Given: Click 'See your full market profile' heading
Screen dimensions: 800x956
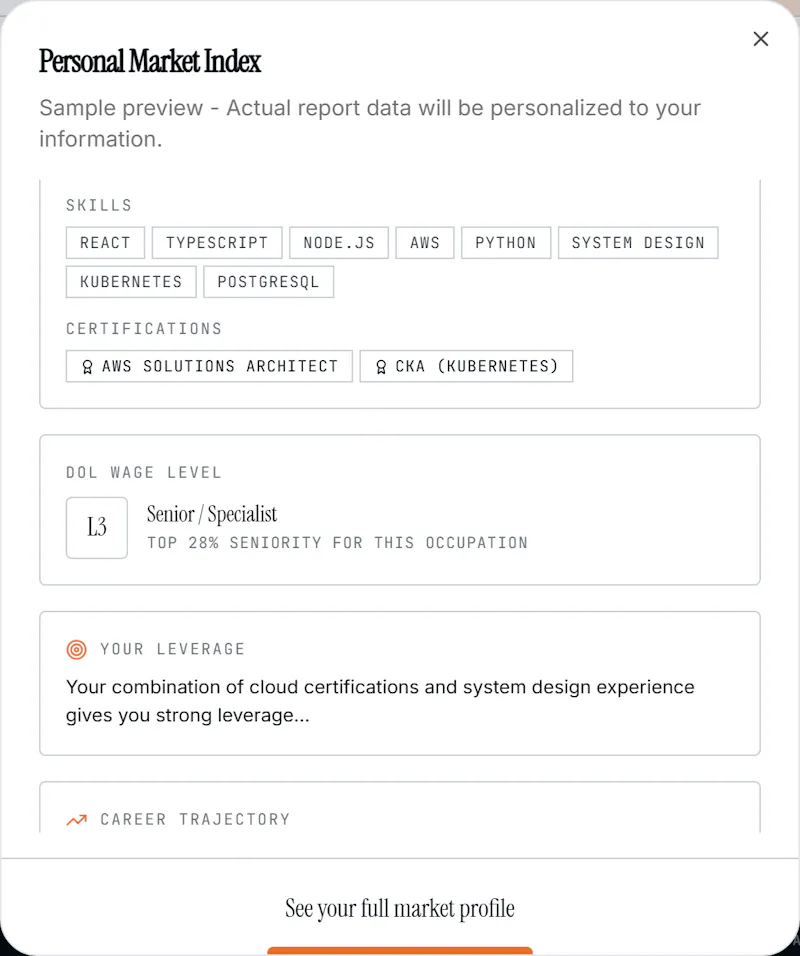Looking at the screenshot, I should click(x=400, y=908).
